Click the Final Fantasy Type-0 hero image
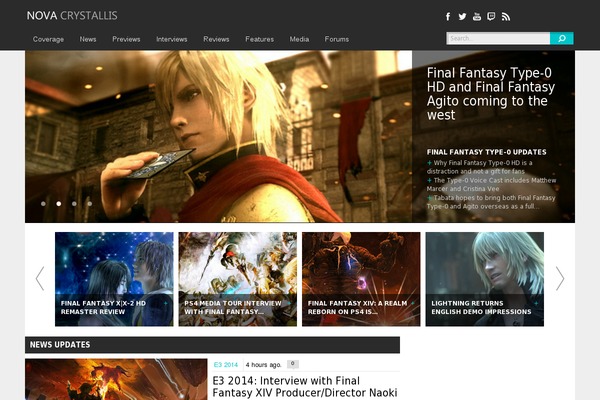The image size is (600, 400). 218,137
